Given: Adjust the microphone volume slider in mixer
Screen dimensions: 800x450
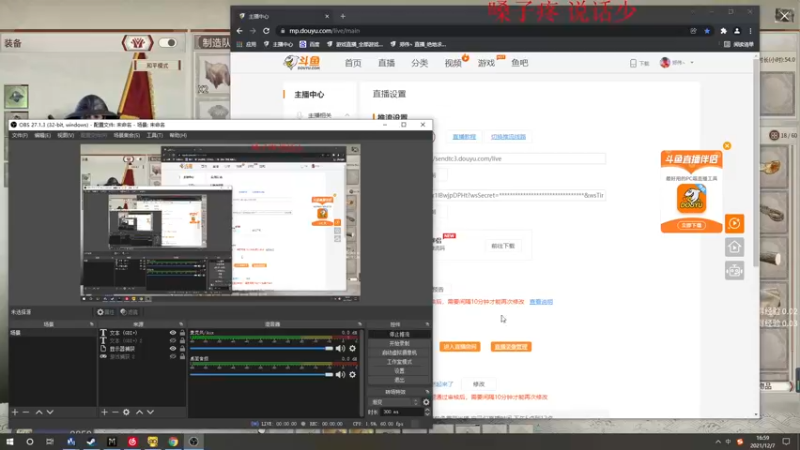Looking at the screenshot, I should click(261, 348).
